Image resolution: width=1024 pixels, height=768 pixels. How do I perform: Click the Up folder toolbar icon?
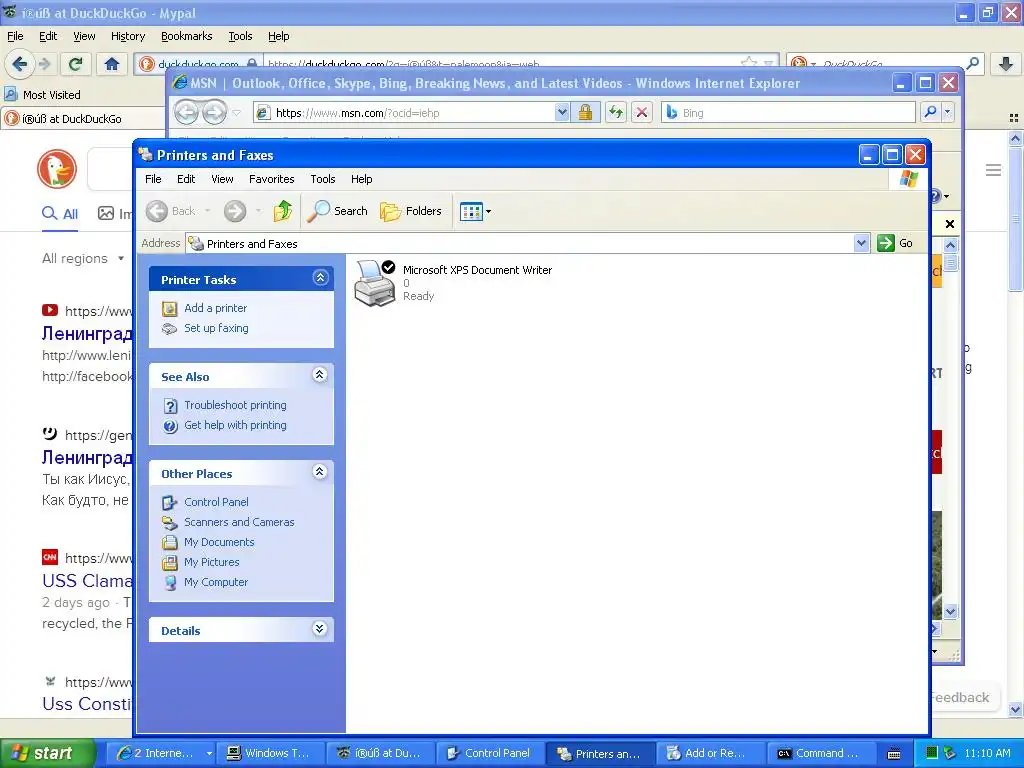tap(283, 211)
